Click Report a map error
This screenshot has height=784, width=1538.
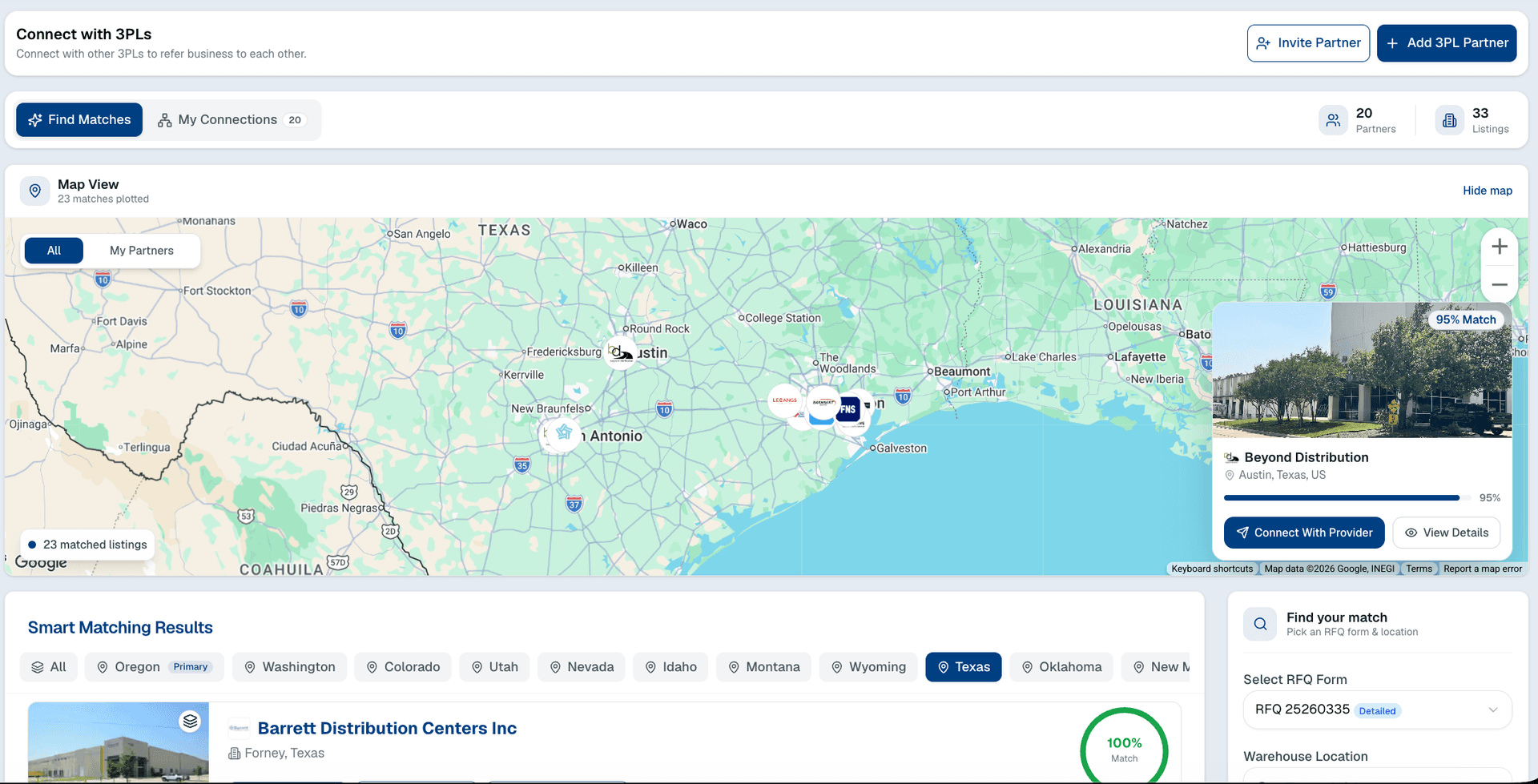coord(1483,569)
